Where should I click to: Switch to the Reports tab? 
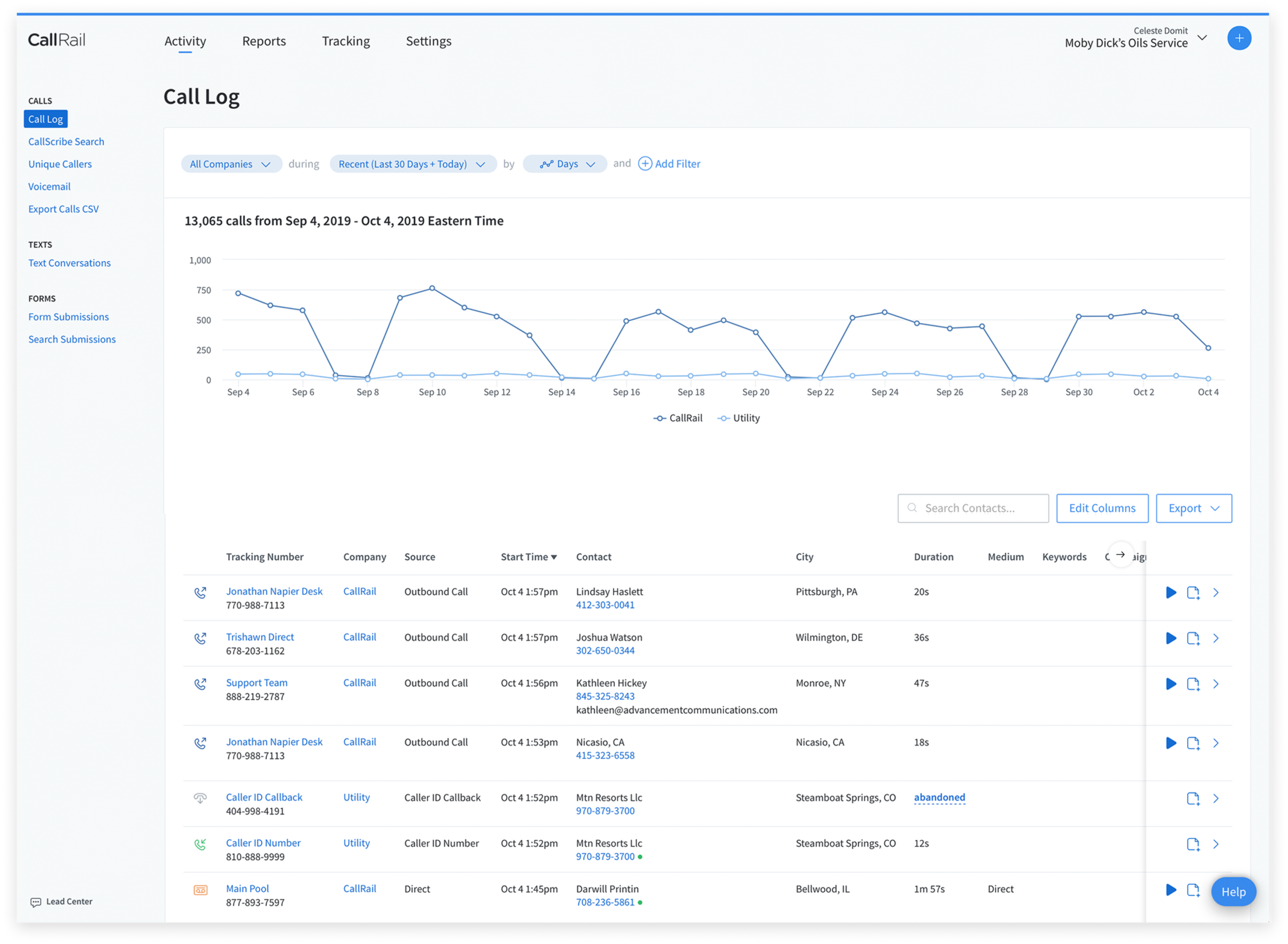click(264, 41)
